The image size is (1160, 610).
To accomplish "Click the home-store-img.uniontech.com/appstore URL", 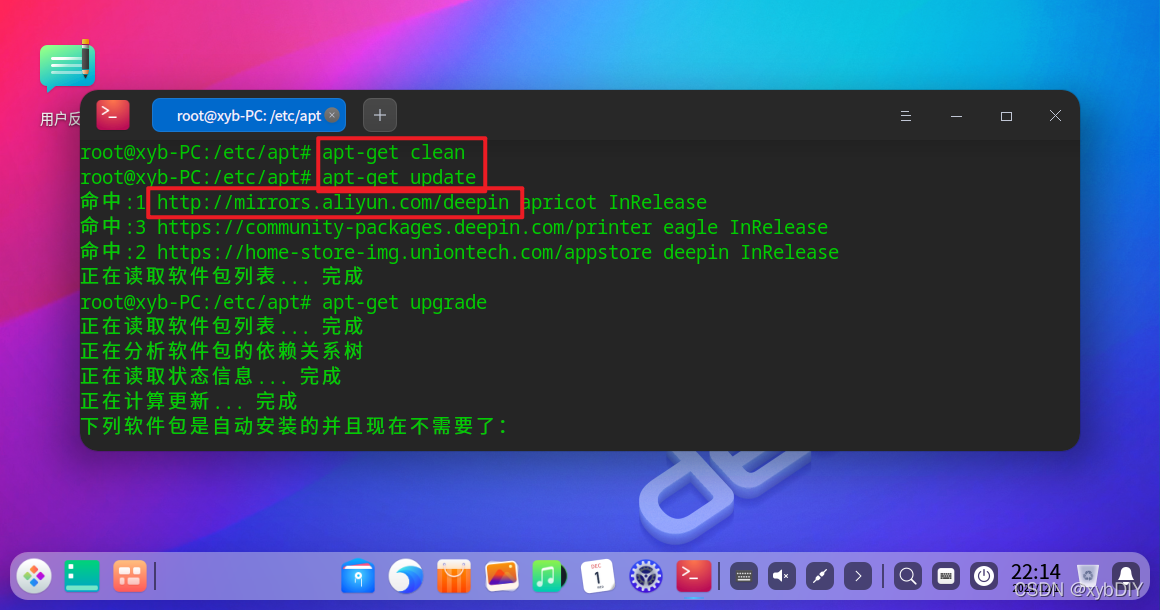I will pos(404,252).
